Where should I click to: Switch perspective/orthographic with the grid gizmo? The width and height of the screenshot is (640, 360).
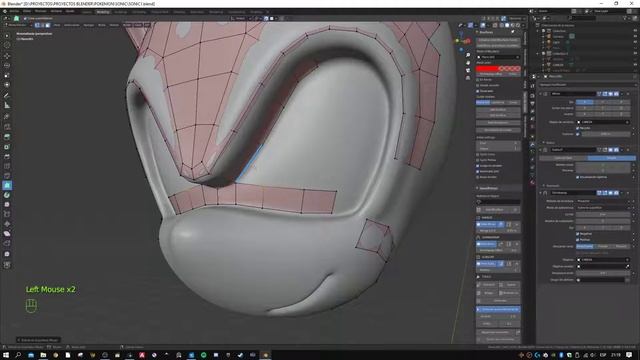click(x=468, y=78)
